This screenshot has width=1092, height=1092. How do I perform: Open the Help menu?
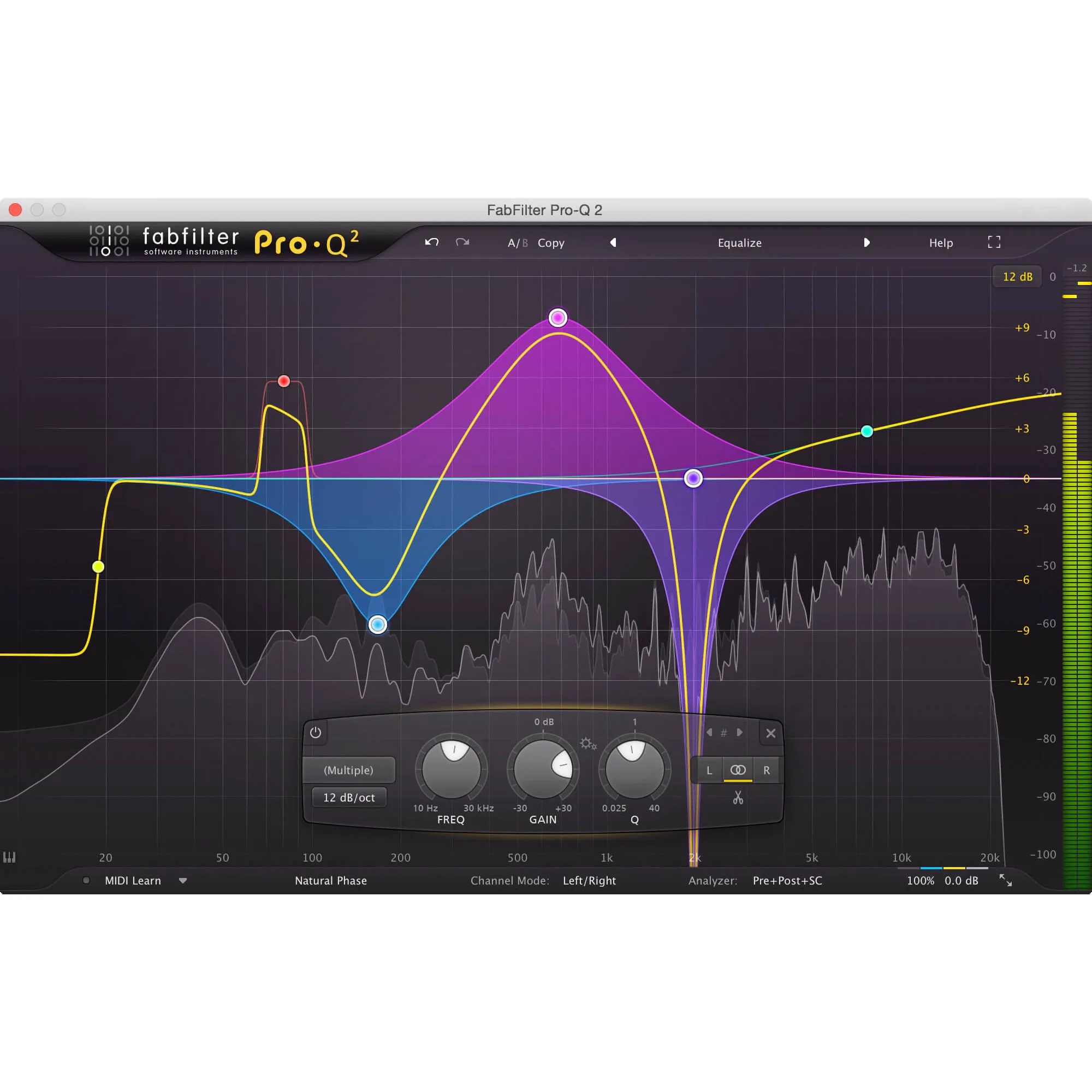point(941,243)
